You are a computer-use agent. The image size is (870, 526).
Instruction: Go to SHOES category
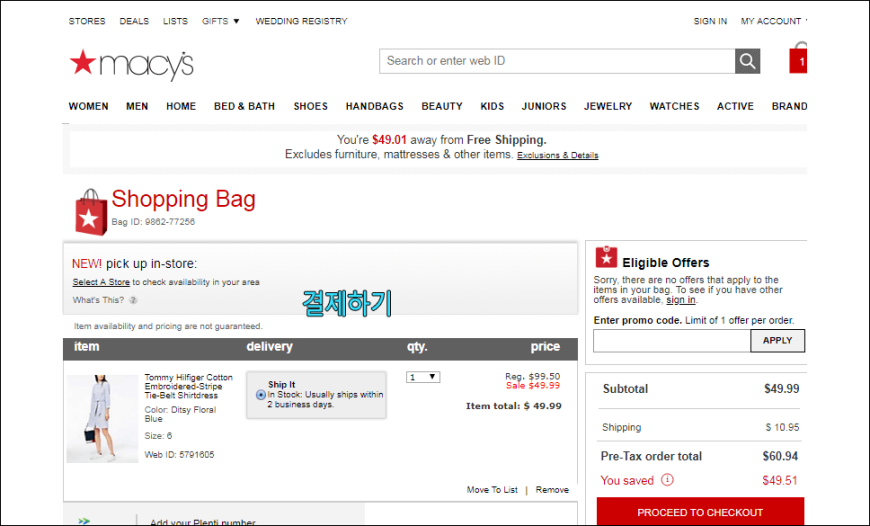pyautogui.click(x=311, y=106)
